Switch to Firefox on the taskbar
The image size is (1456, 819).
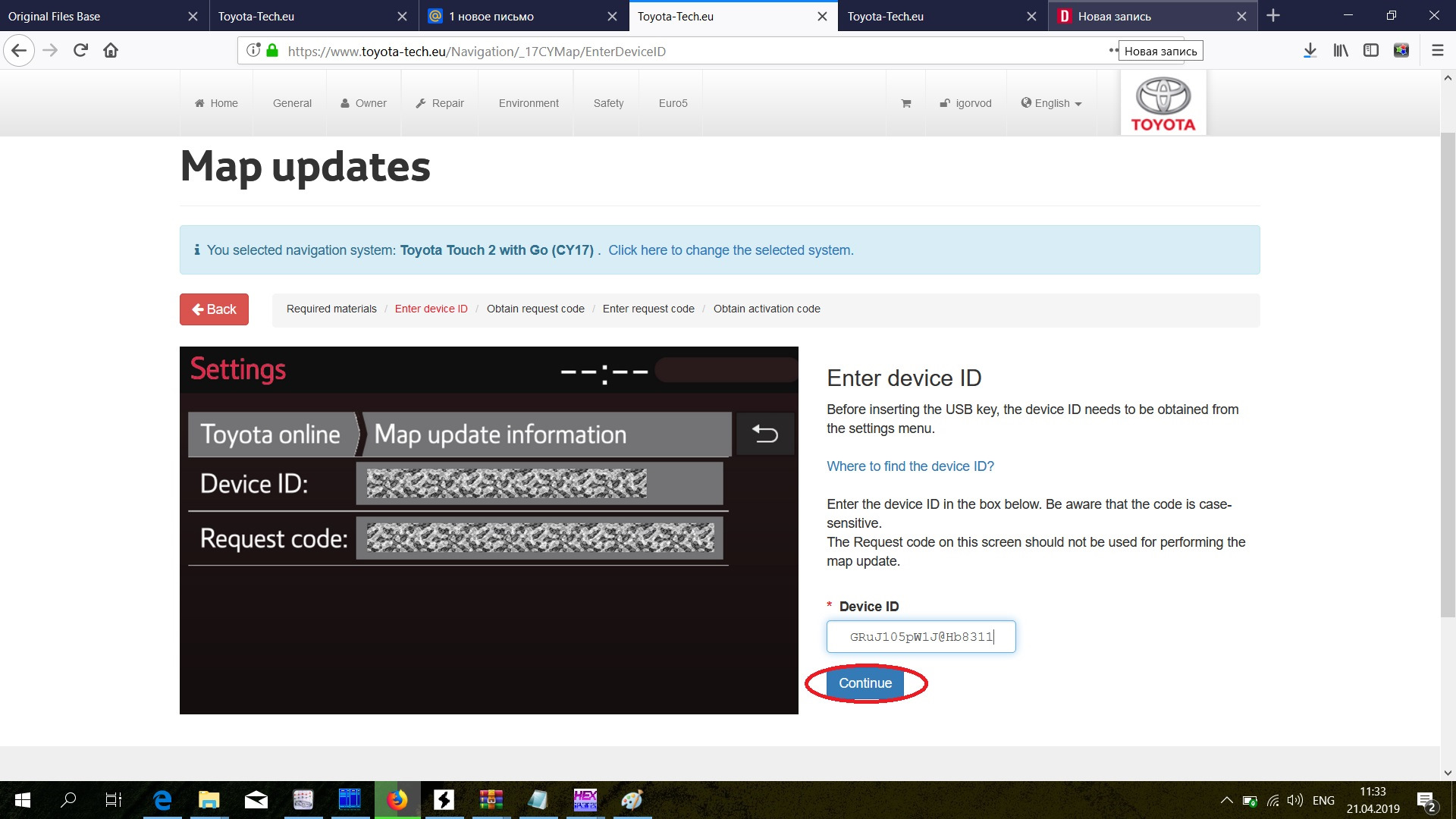(x=397, y=800)
